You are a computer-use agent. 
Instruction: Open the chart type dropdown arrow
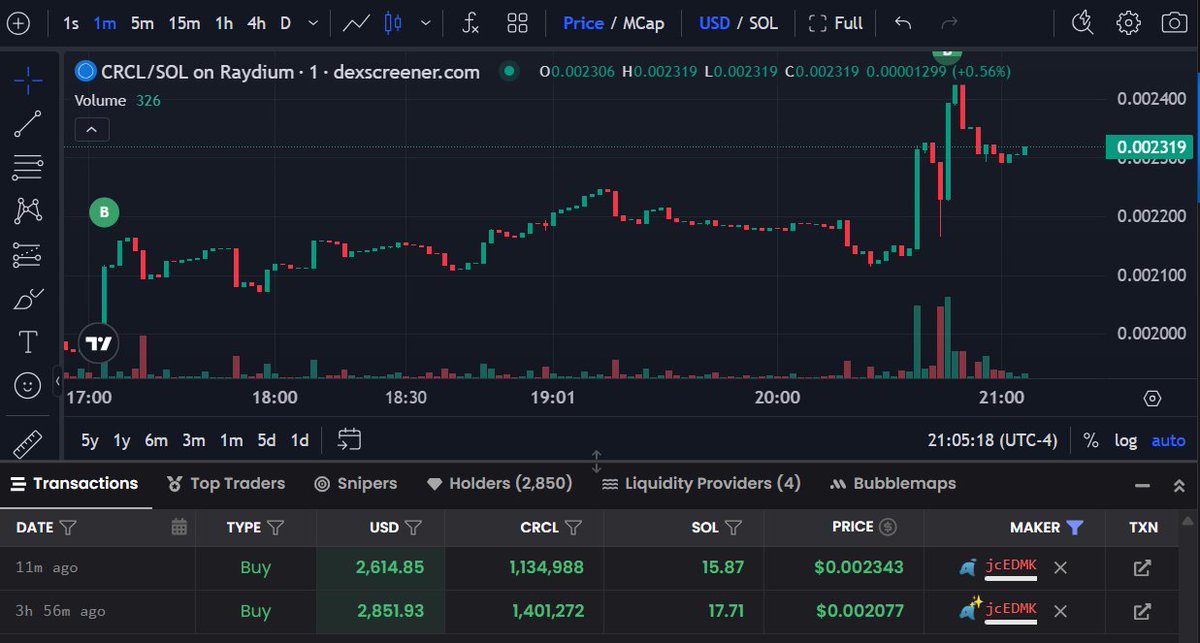point(427,23)
